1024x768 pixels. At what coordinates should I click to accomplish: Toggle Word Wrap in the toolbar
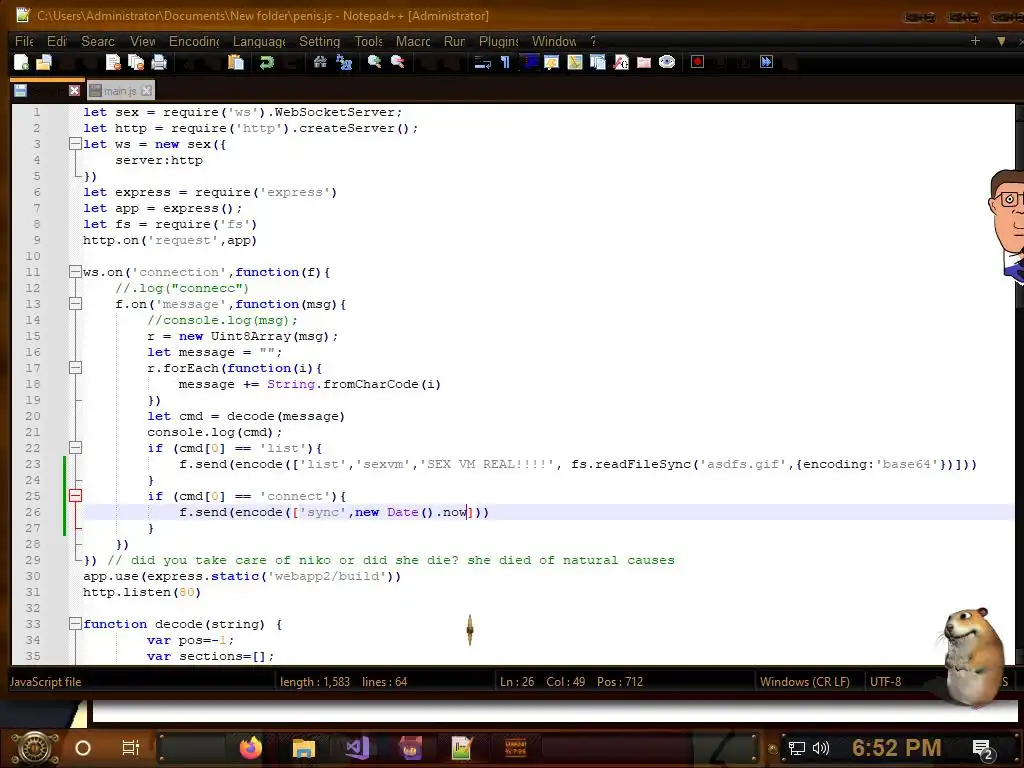pos(483,62)
